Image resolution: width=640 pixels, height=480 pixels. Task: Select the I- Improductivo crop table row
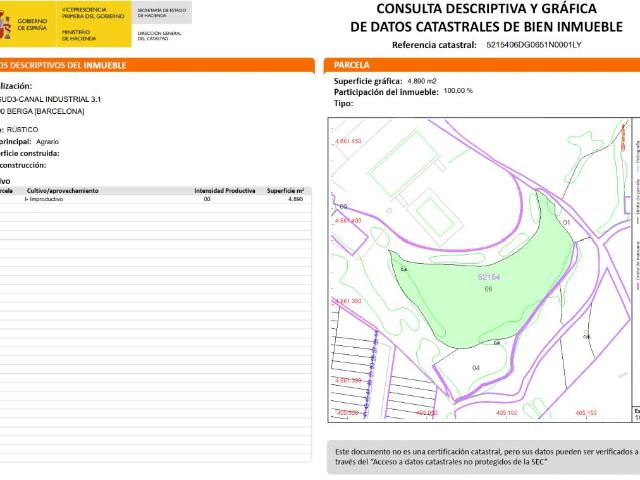click(150, 199)
